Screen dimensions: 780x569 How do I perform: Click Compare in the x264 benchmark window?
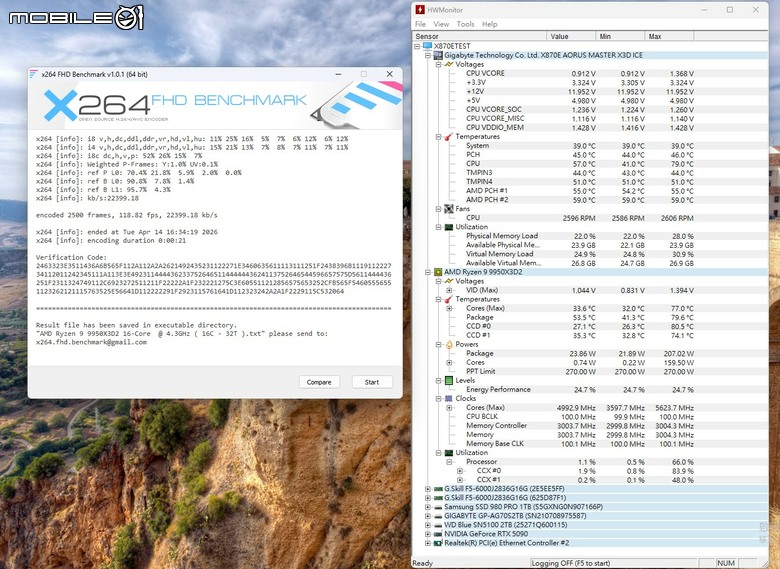319,382
